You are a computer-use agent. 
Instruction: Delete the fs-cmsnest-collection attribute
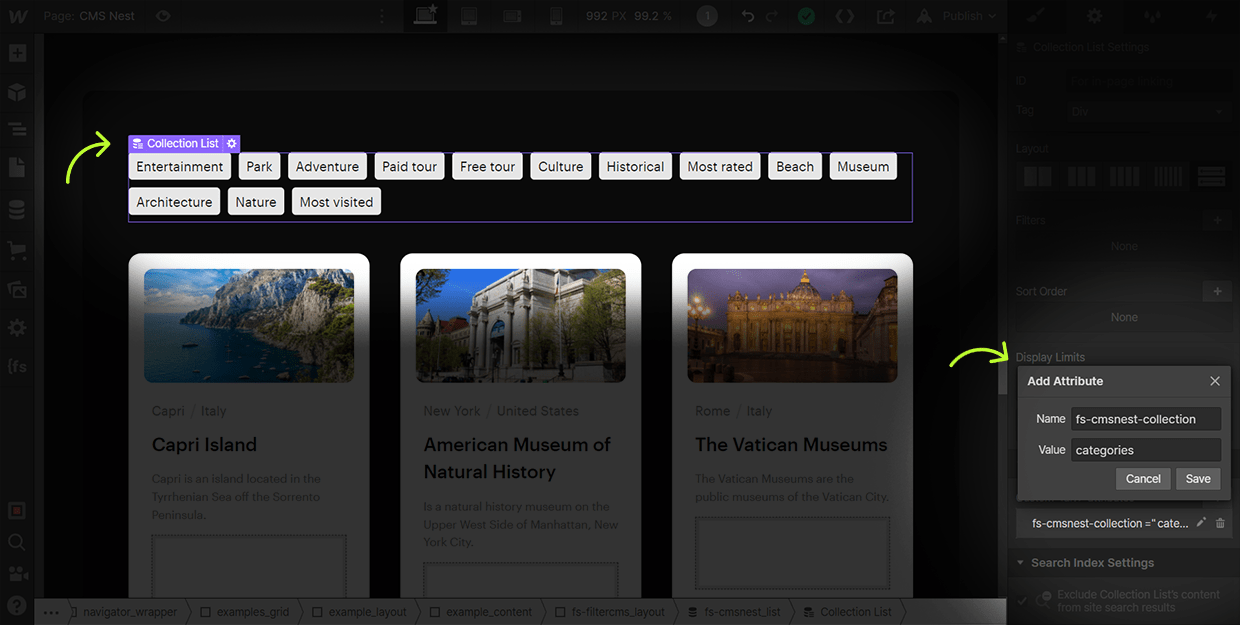pos(1220,523)
